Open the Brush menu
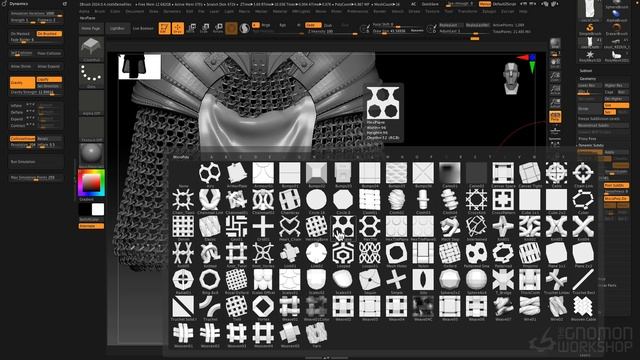 100,11
